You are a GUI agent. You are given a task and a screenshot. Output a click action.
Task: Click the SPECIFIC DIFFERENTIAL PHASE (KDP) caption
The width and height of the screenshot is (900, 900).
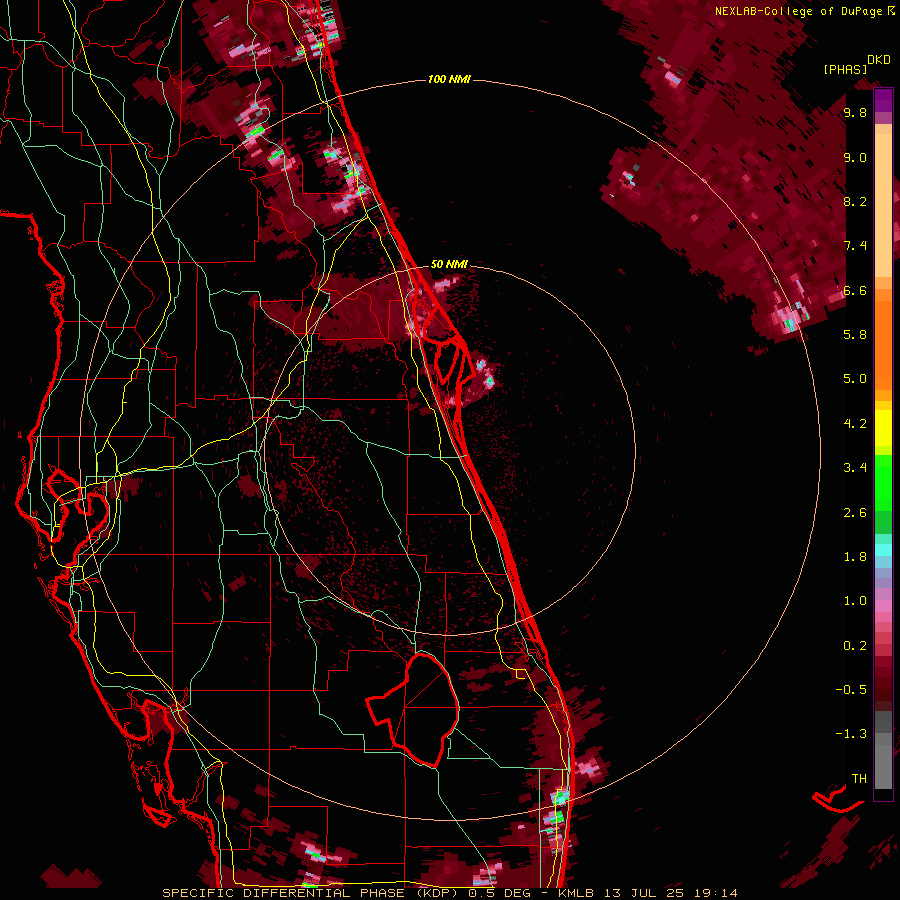click(x=313, y=893)
